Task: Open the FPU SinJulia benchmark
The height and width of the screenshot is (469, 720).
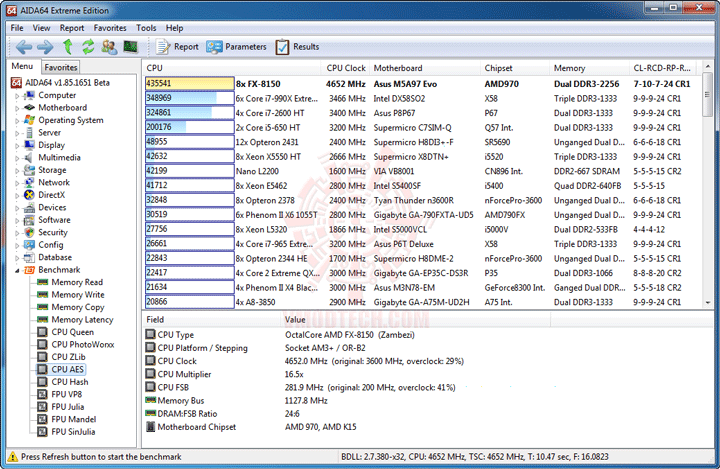Action: pyautogui.click(x=73, y=431)
